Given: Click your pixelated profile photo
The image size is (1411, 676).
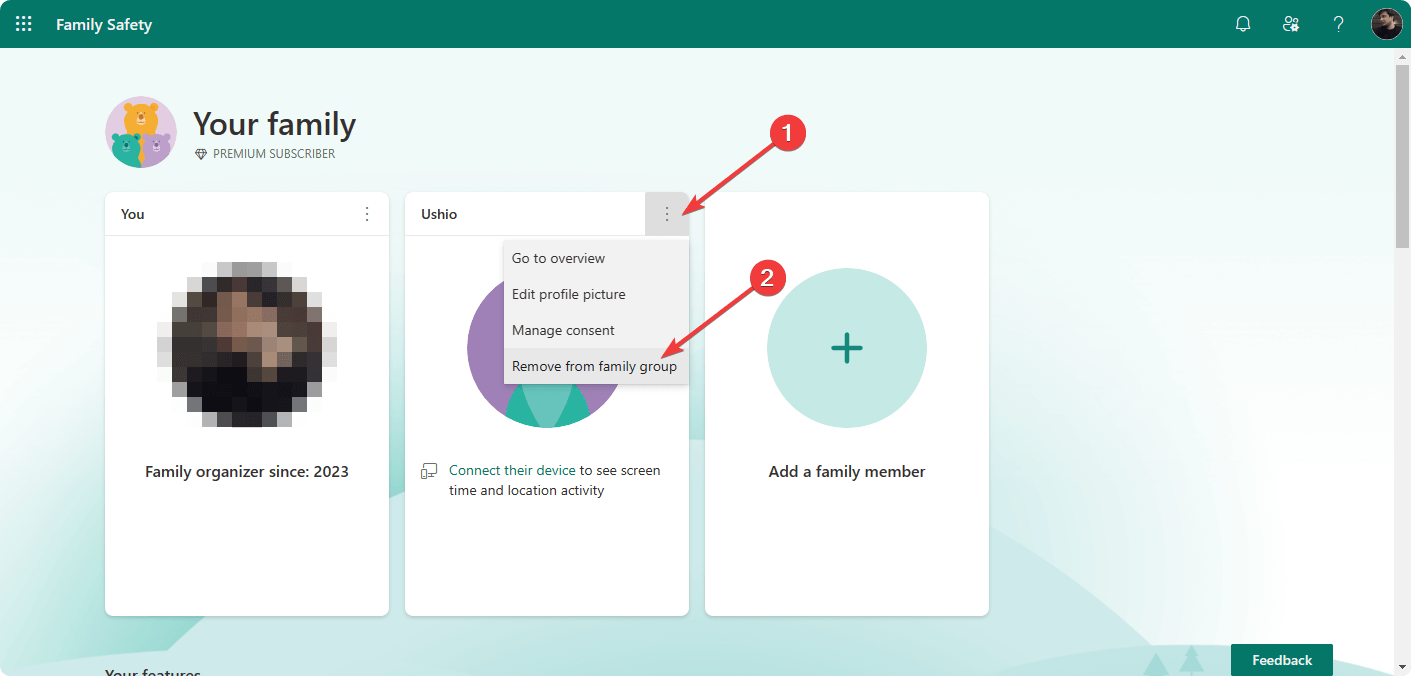Looking at the screenshot, I should click(x=247, y=344).
